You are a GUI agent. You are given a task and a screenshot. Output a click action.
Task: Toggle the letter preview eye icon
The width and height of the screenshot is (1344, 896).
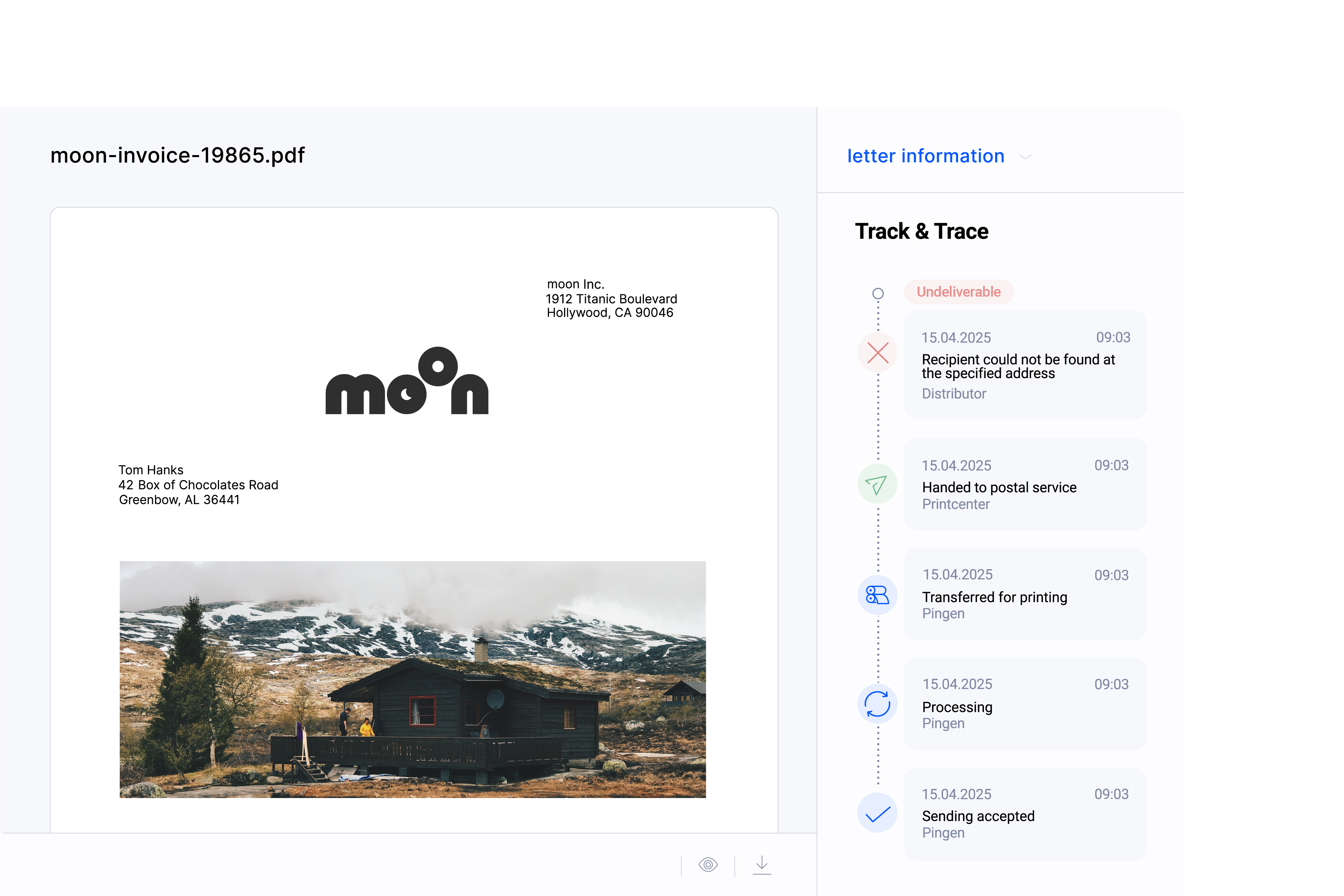[x=709, y=865]
